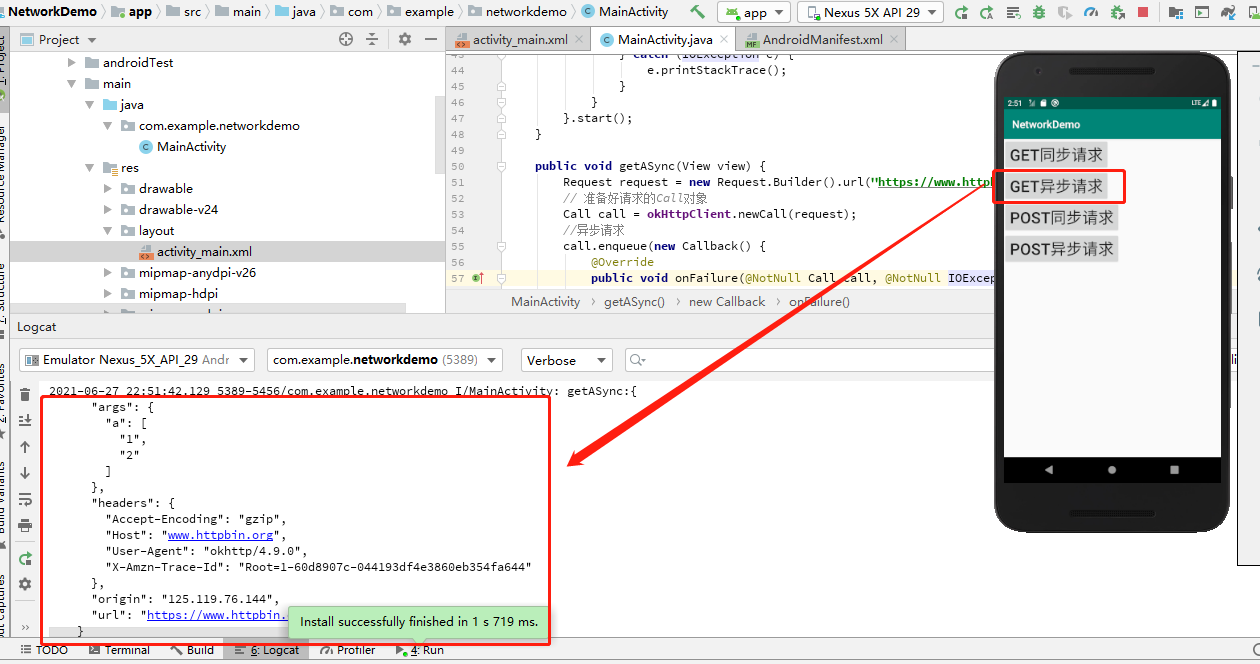
Task: Open Project panel gear options
Action: (x=404, y=39)
